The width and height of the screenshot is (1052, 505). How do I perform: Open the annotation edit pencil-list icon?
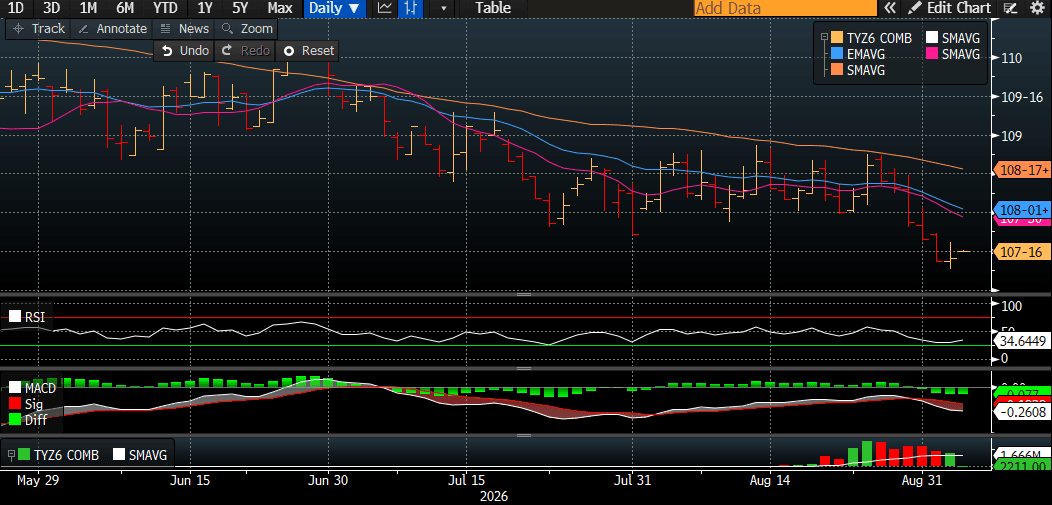[1010, 8]
